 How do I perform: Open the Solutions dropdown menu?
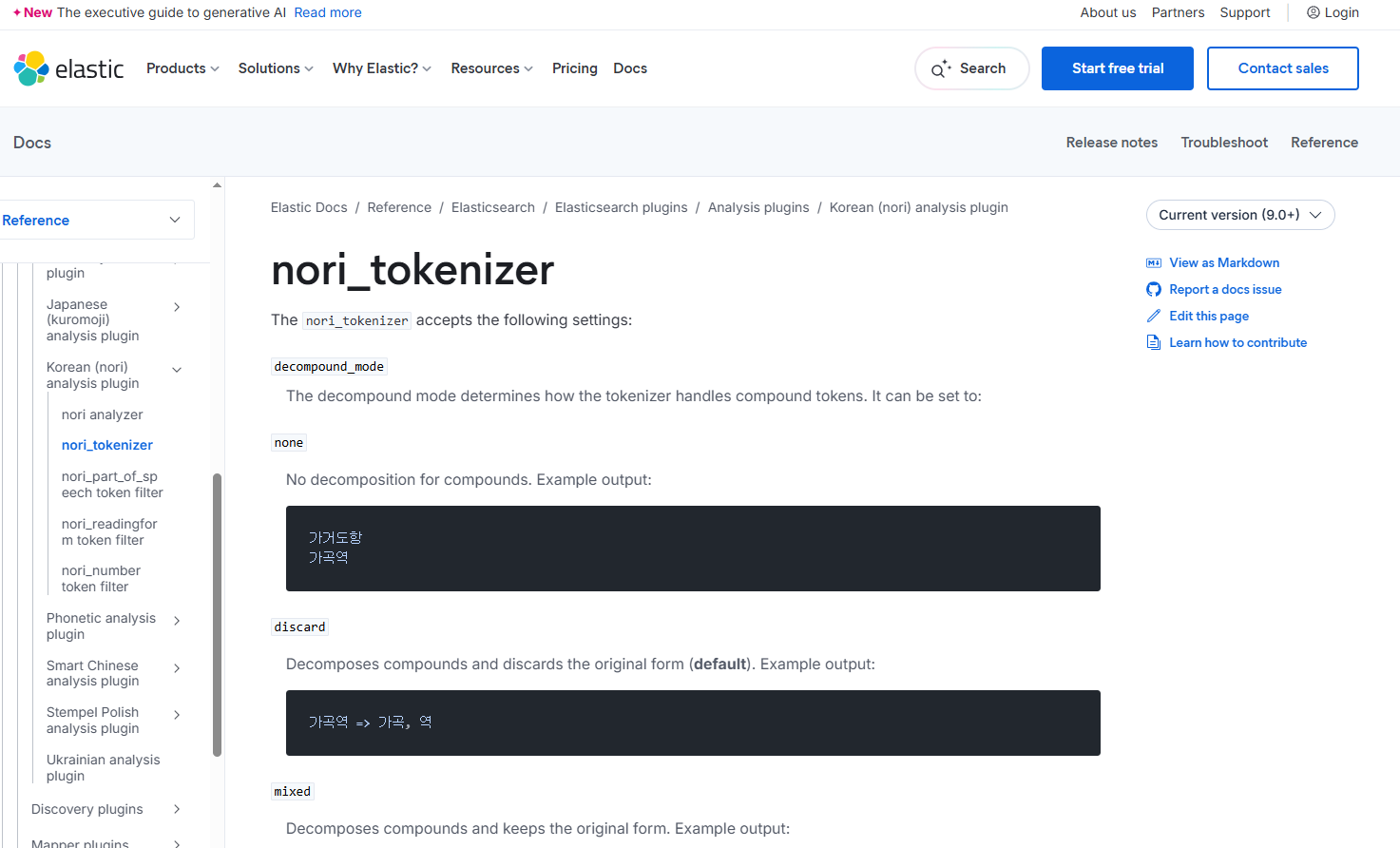tap(276, 68)
